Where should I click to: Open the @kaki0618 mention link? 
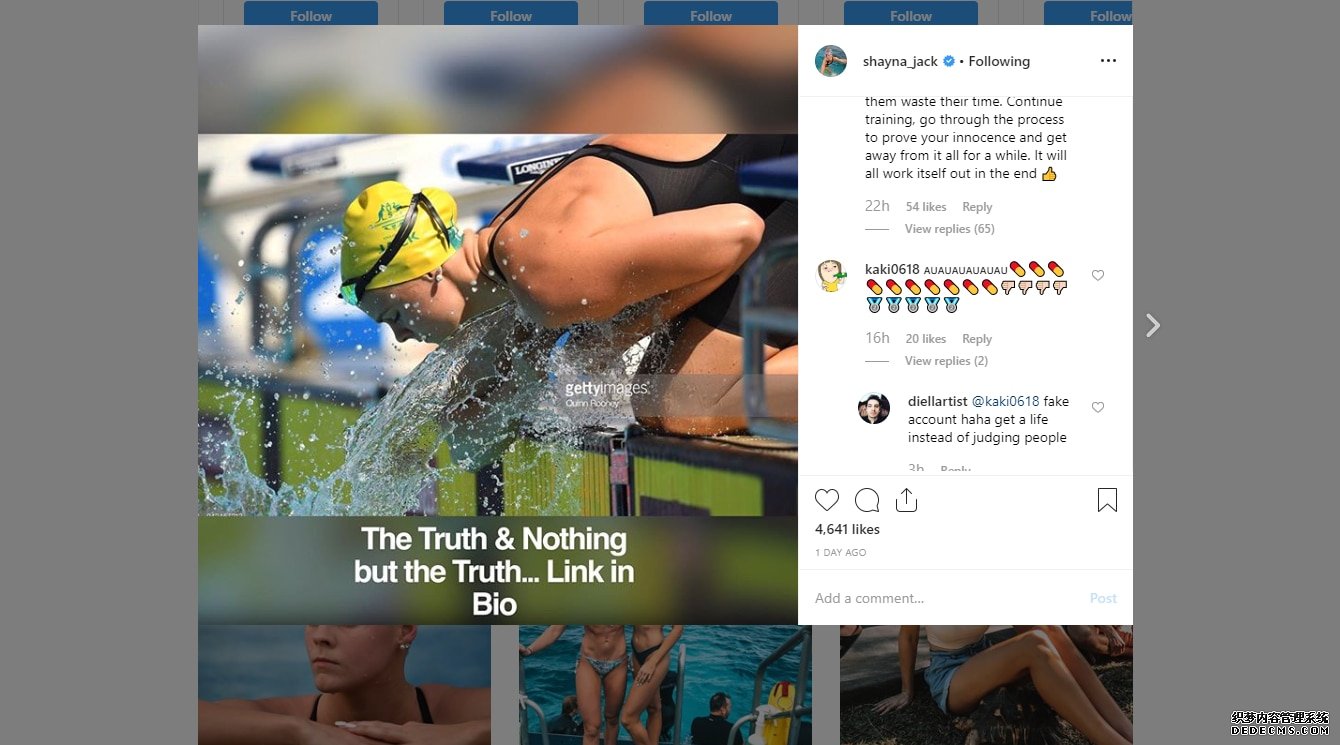click(1006, 401)
